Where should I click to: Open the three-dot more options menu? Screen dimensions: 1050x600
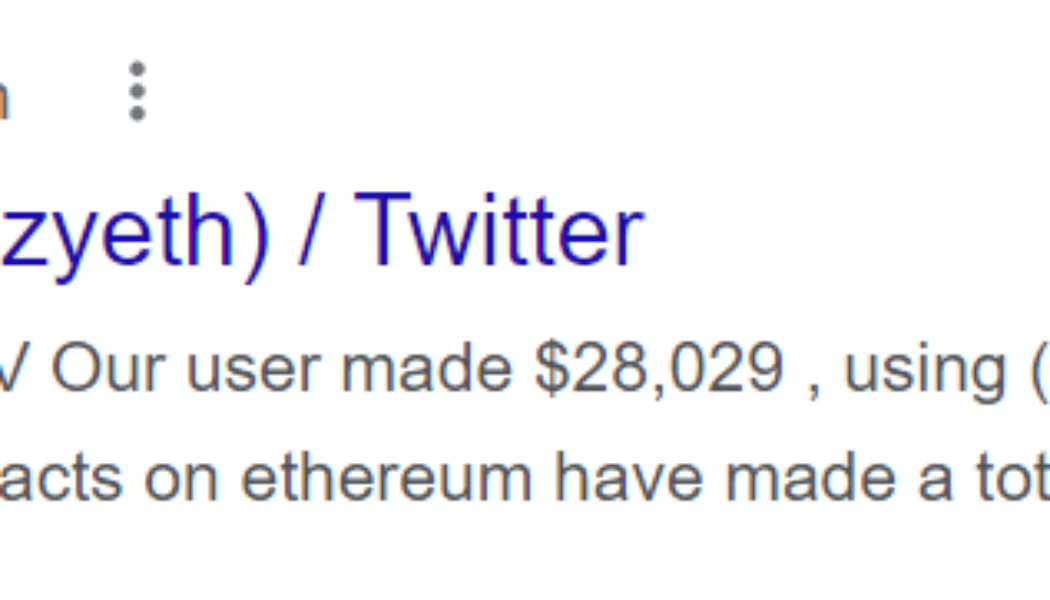[137, 91]
